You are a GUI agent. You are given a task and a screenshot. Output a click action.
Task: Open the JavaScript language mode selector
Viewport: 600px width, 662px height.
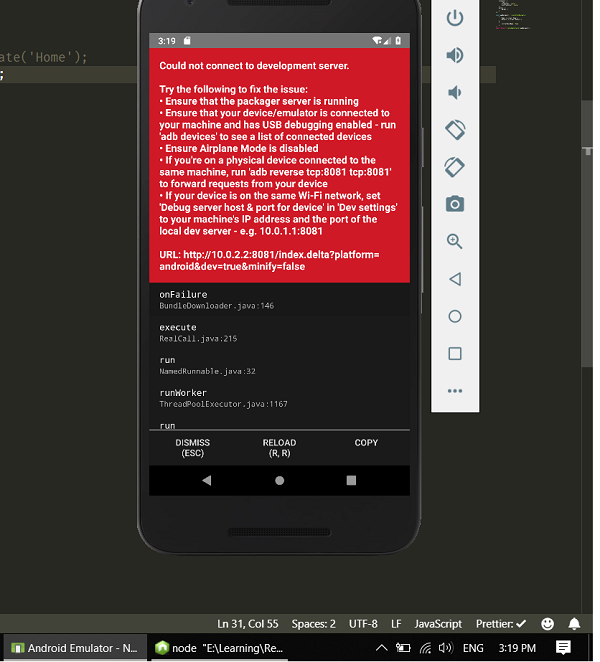[438, 623]
